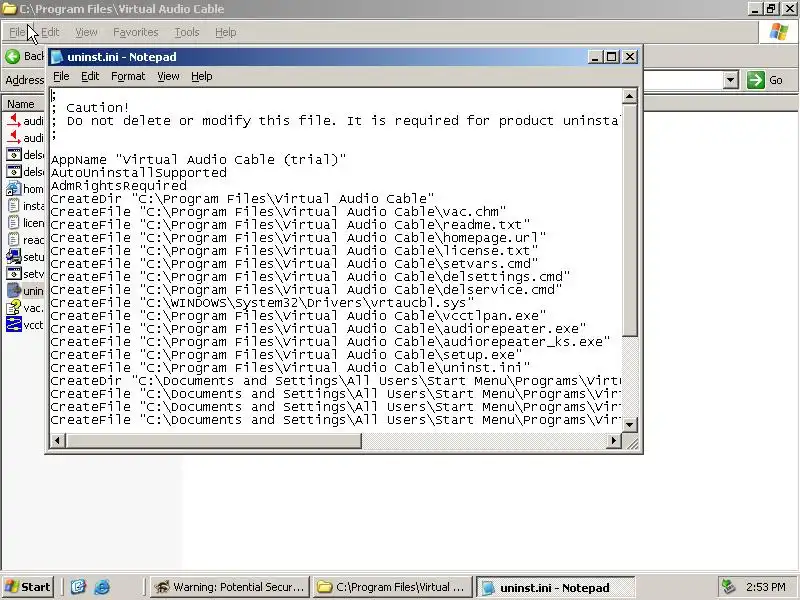The height and width of the screenshot is (600, 800).
Task: Switch to Warning: Potential Secur... taskbar window
Action: tap(231, 587)
